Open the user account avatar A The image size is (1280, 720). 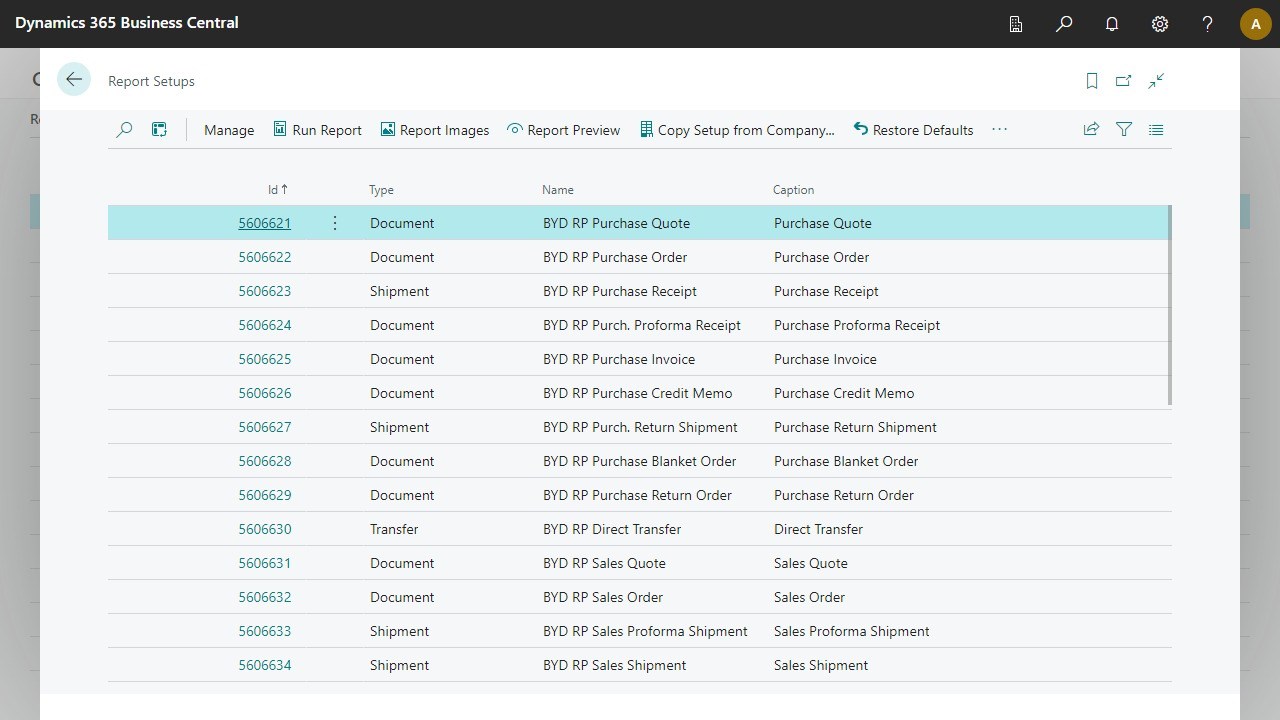click(1256, 24)
